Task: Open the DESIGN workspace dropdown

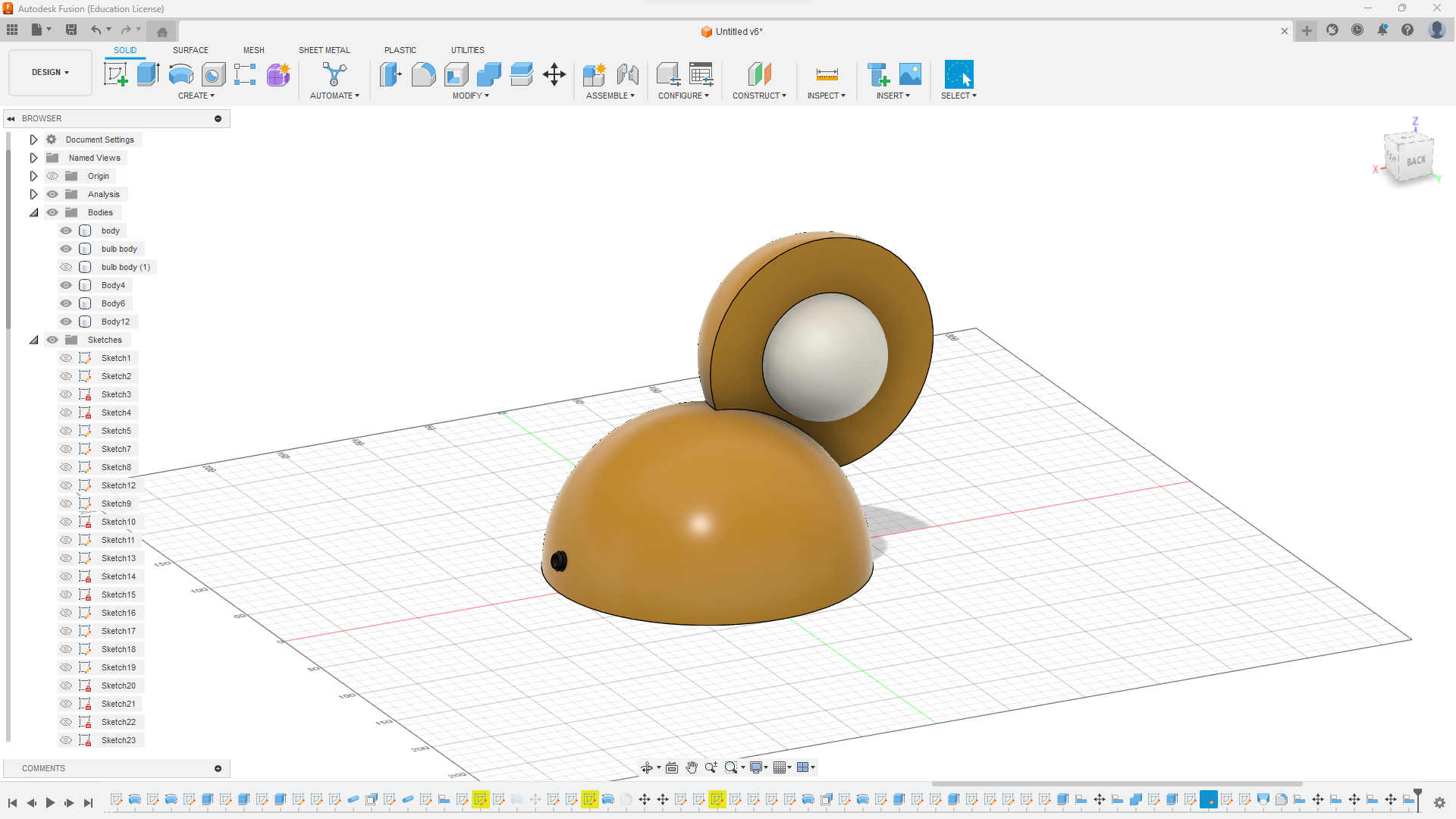Action: tap(50, 73)
